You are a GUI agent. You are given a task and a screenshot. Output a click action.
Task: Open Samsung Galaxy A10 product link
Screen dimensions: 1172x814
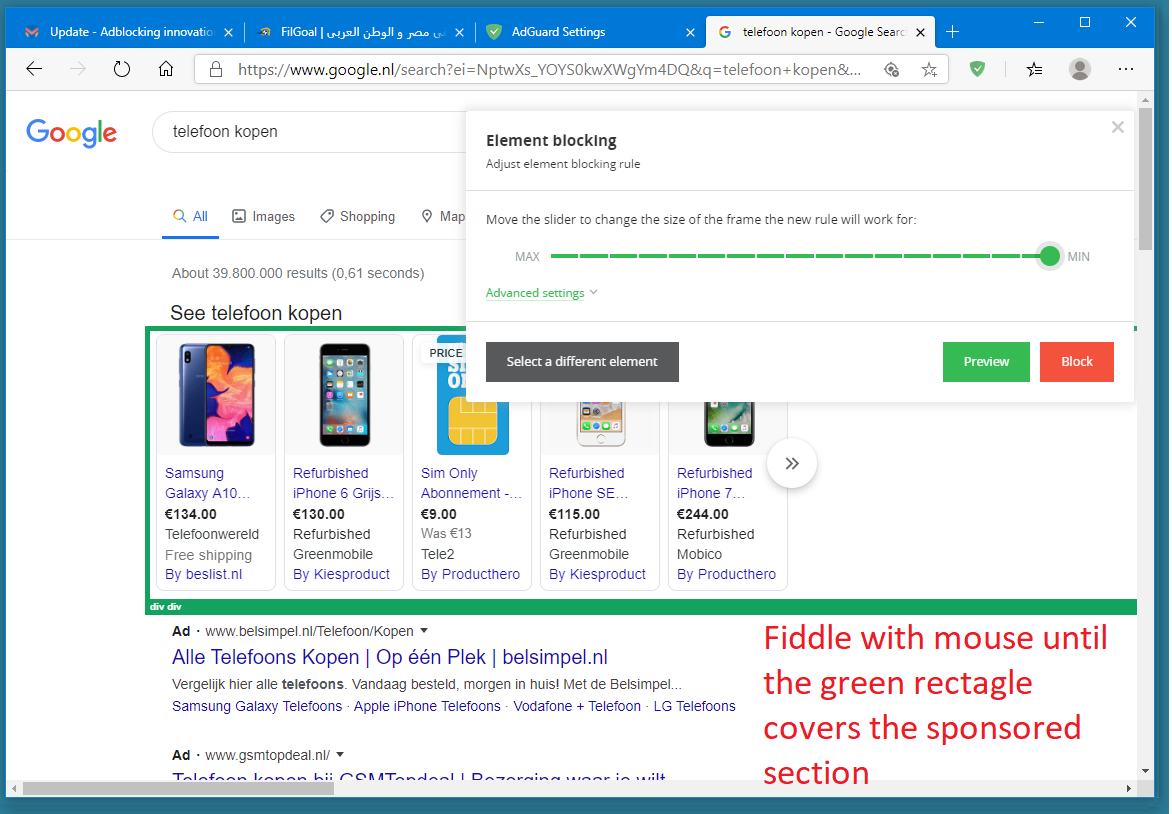click(208, 484)
